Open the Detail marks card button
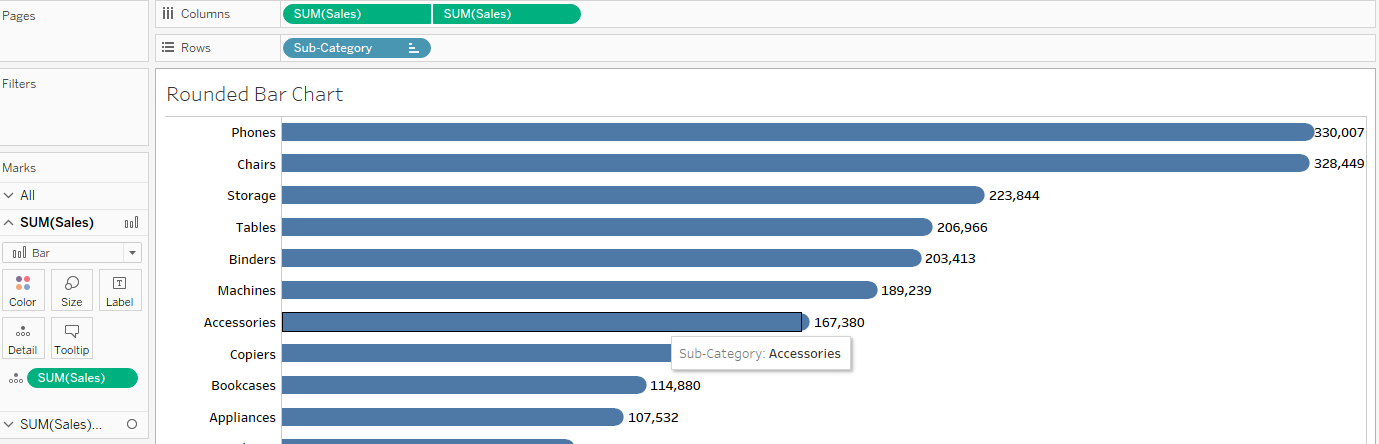Screen dimensions: 1379x444 [x=22, y=338]
